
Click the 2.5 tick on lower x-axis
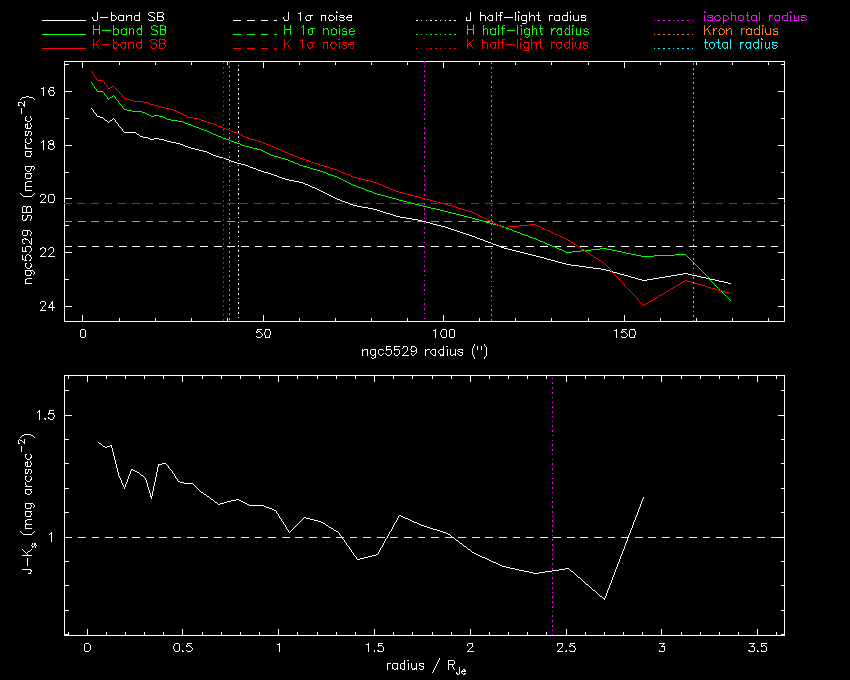(x=566, y=650)
